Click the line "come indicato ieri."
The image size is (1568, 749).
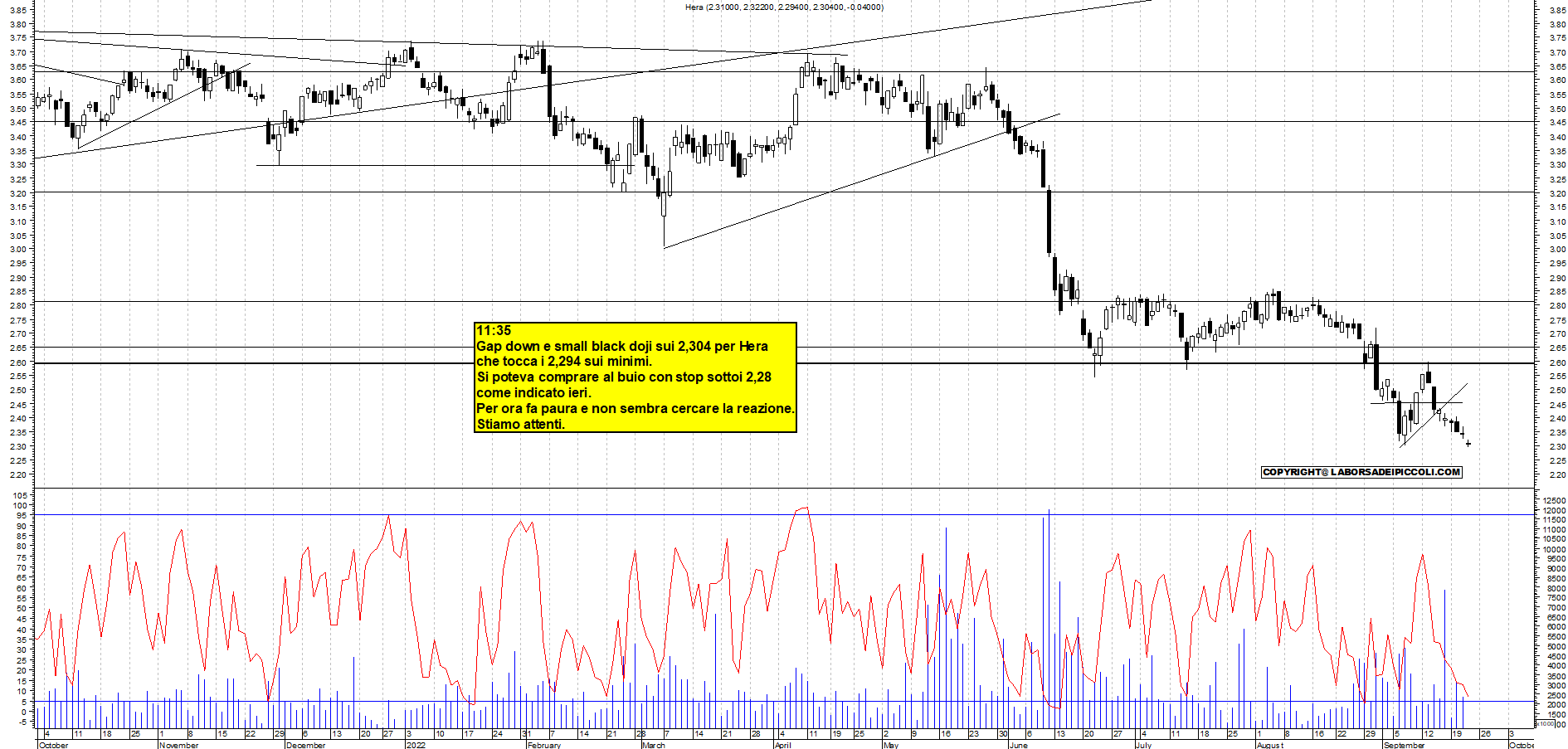point(533,392)
